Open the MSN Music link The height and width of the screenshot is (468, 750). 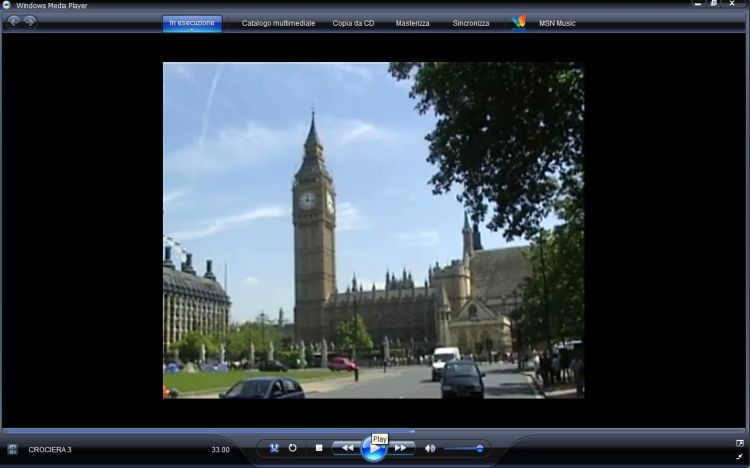pyautogui.click(x=557, y=23)
